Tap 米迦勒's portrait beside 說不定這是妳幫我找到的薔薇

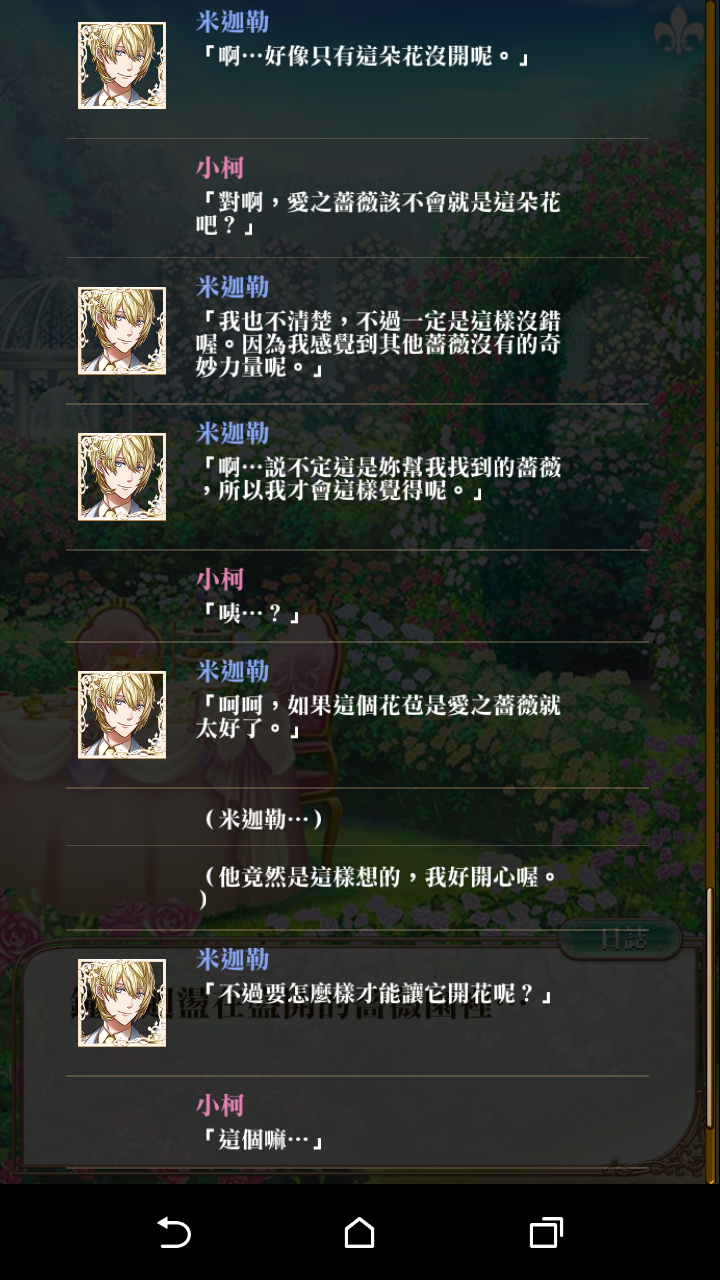click(x=122, y=477)
